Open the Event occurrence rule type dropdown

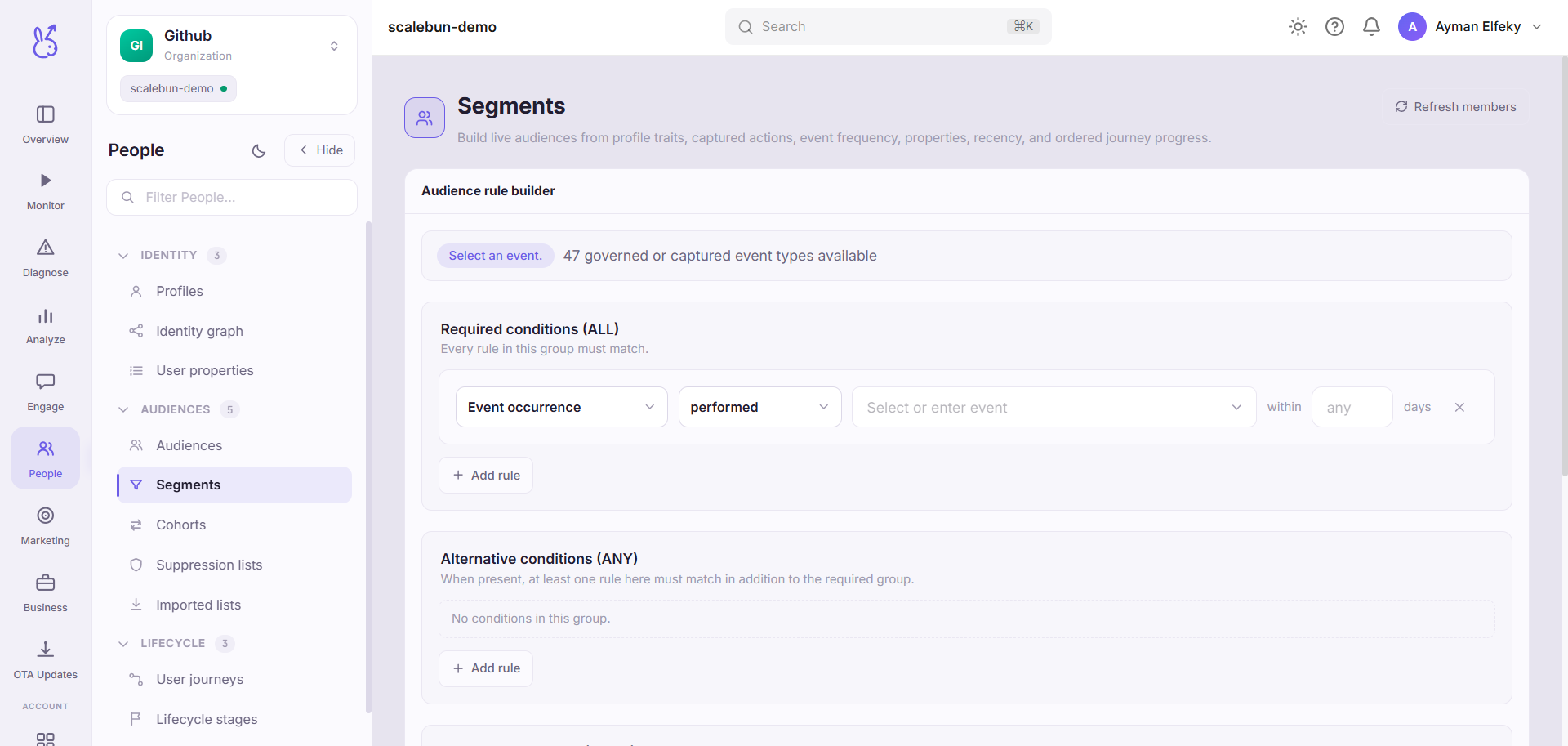(x=562, y=407)
